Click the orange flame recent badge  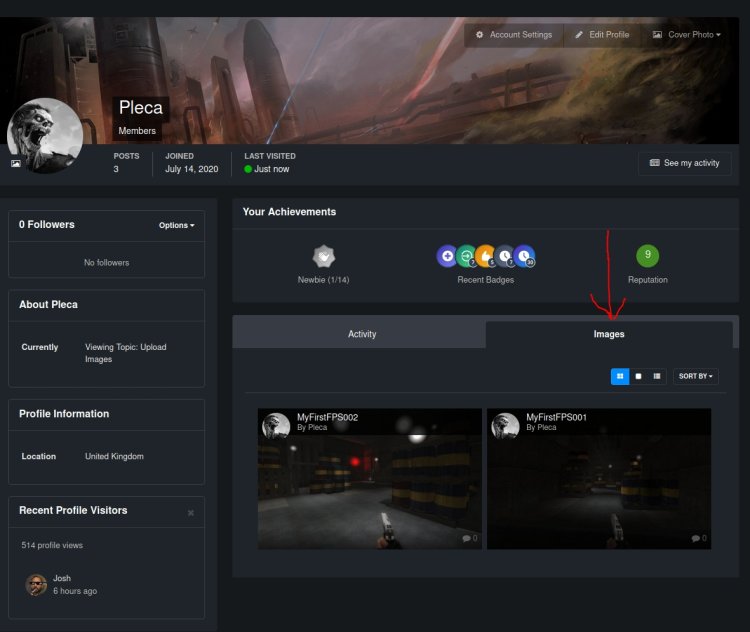[486, 256]
